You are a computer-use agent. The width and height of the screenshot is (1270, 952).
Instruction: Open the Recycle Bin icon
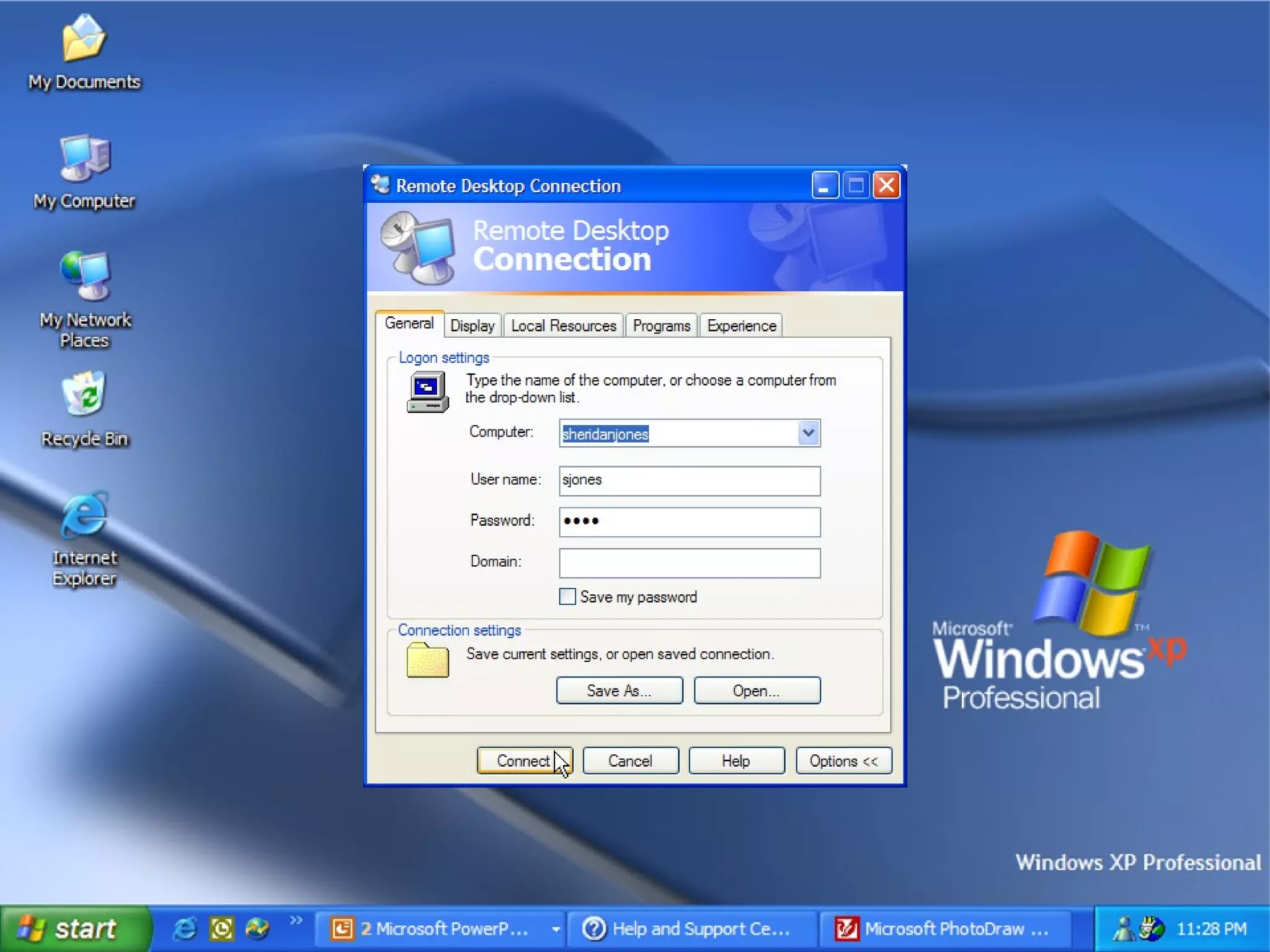click(84, 409)
